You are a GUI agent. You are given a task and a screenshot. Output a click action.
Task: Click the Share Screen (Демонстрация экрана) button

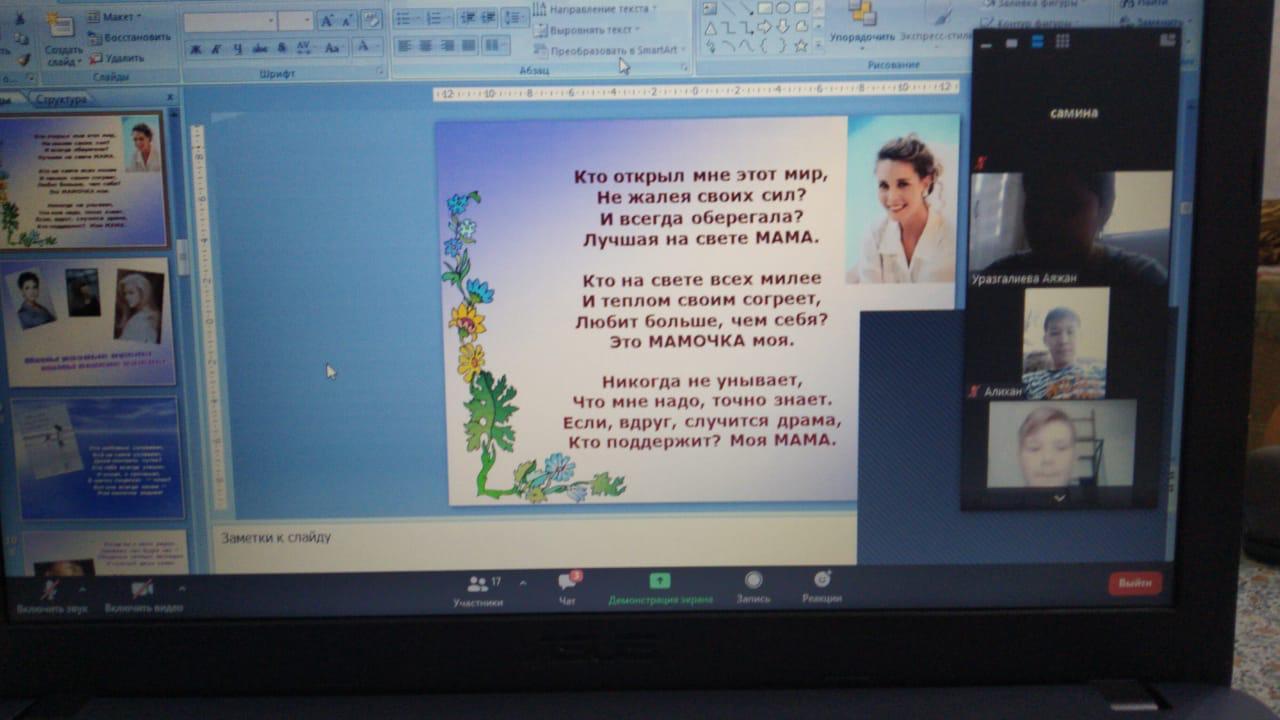point(660,586)
